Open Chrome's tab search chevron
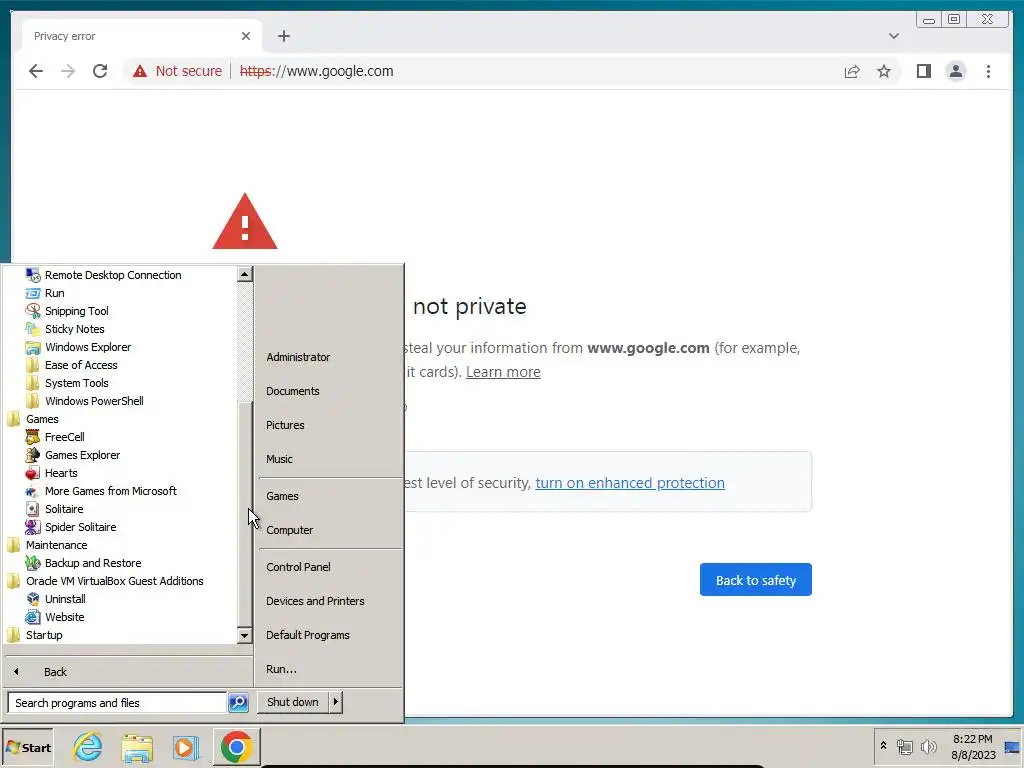 click(894, 36)
